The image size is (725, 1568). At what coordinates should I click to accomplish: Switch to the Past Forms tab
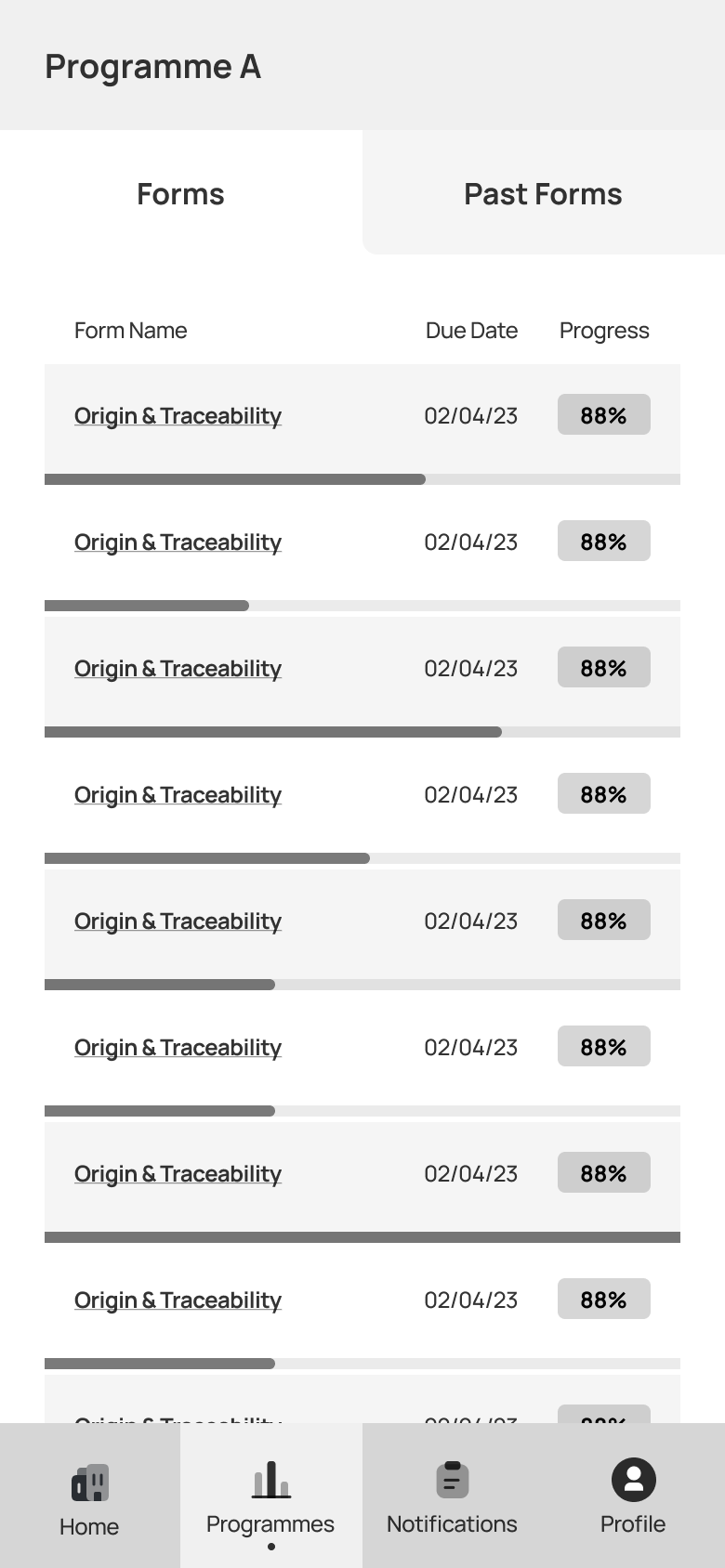(544, 193)
